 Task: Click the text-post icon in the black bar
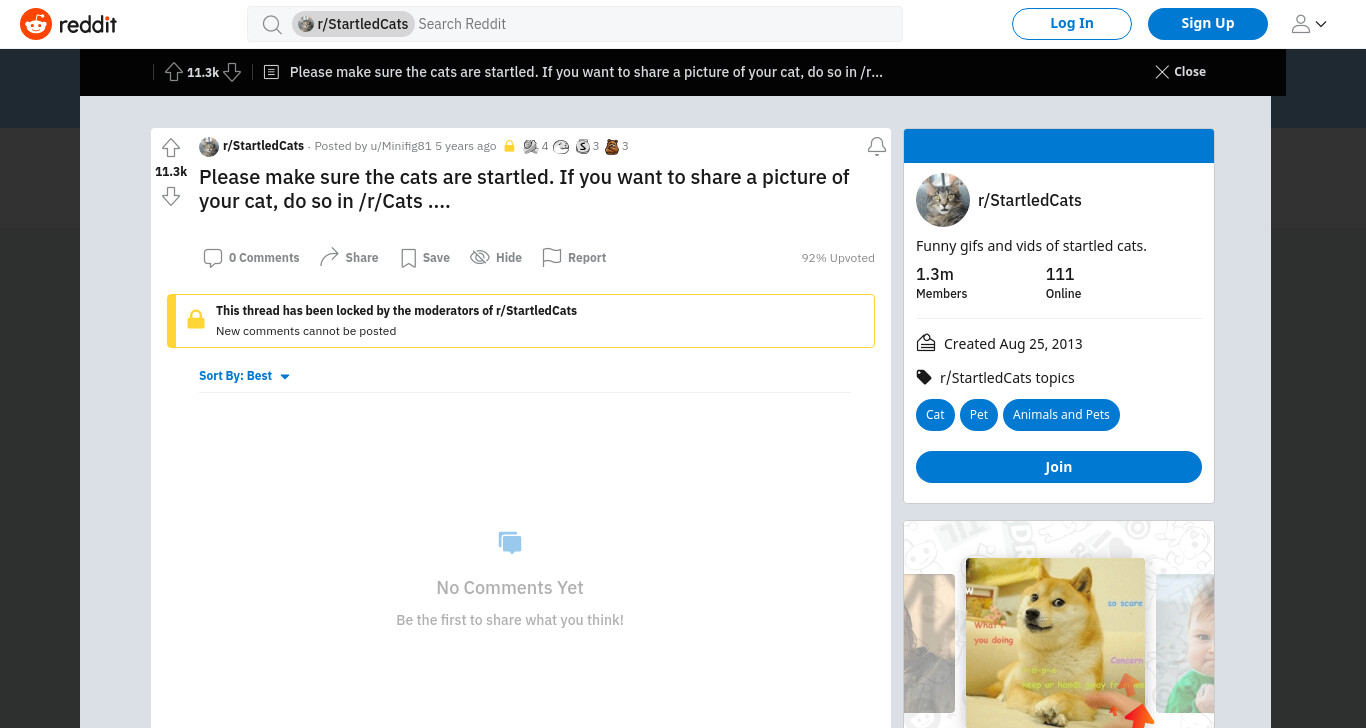[x=271, y=72]
